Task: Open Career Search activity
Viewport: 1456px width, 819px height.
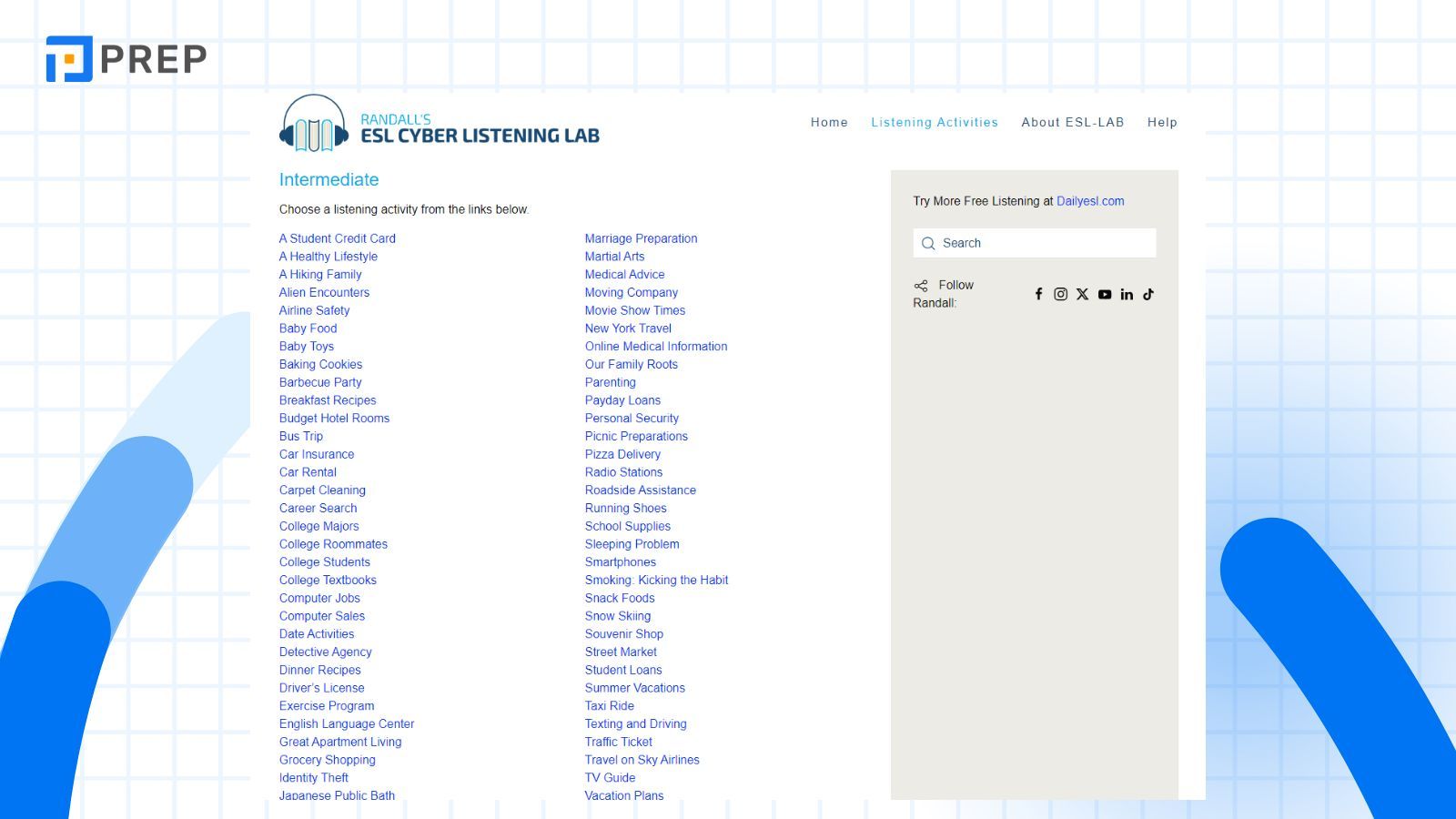Action: click(x=318, y=508)
